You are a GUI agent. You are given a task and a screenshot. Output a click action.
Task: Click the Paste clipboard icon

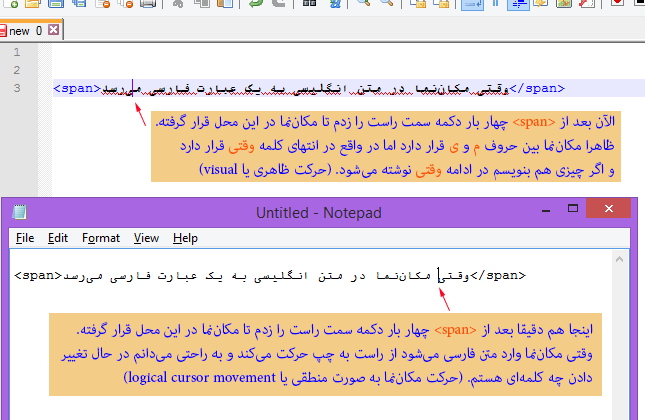pyautogui.click(x=225, y=3)
